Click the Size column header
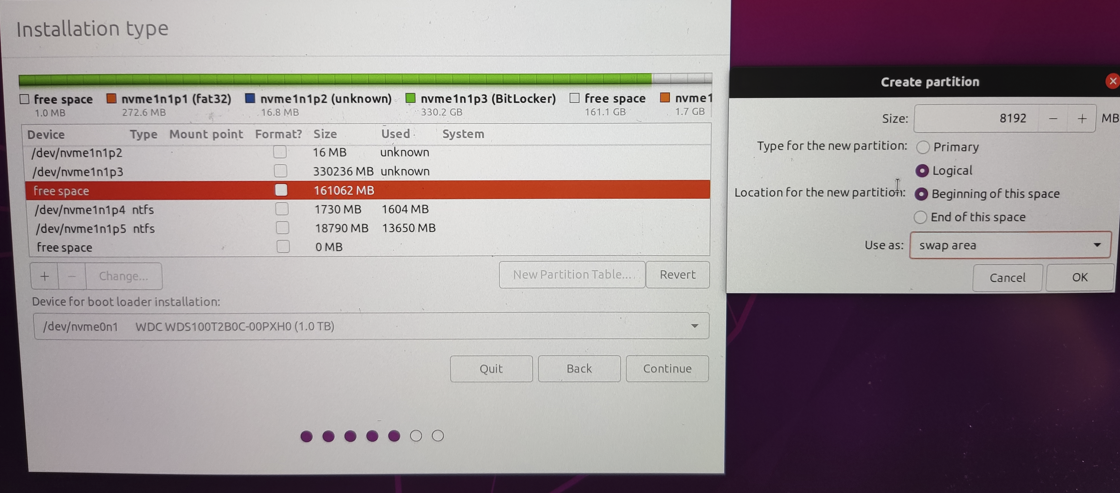This screenshot has height=493, width=1120. tap(325, 134)
